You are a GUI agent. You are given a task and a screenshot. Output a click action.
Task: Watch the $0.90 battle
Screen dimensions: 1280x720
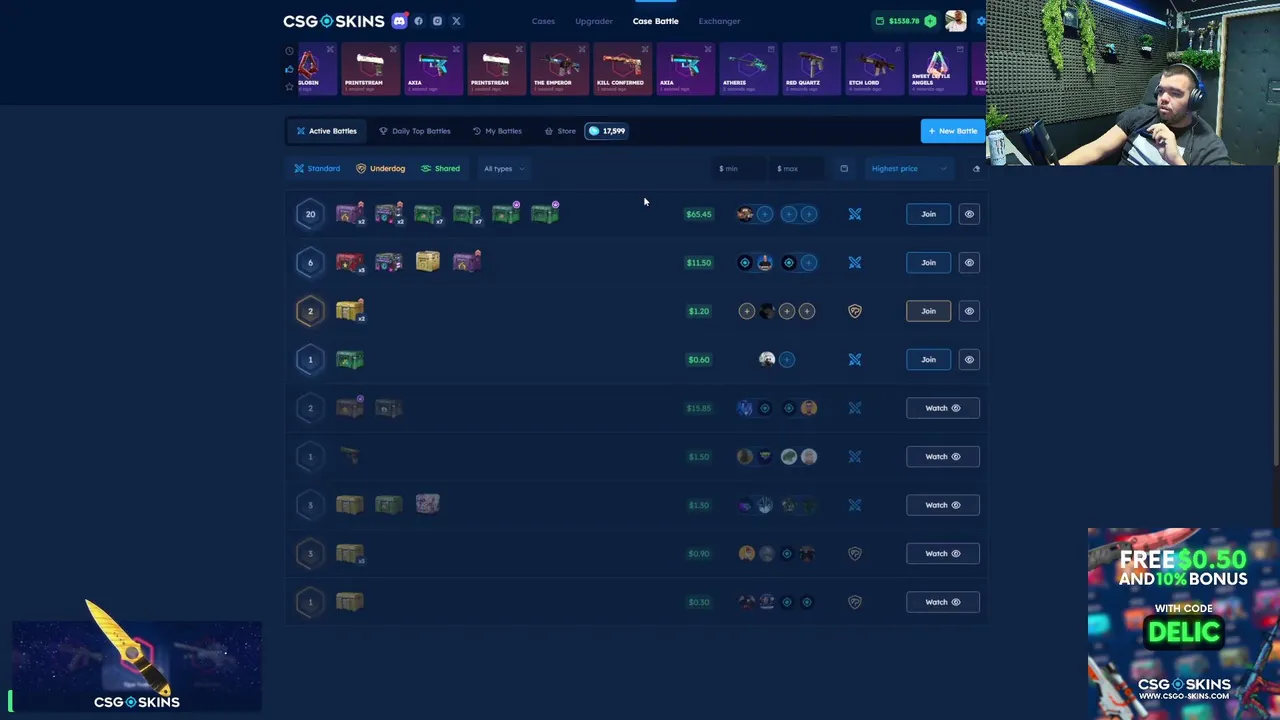click(x=943, y=554)
